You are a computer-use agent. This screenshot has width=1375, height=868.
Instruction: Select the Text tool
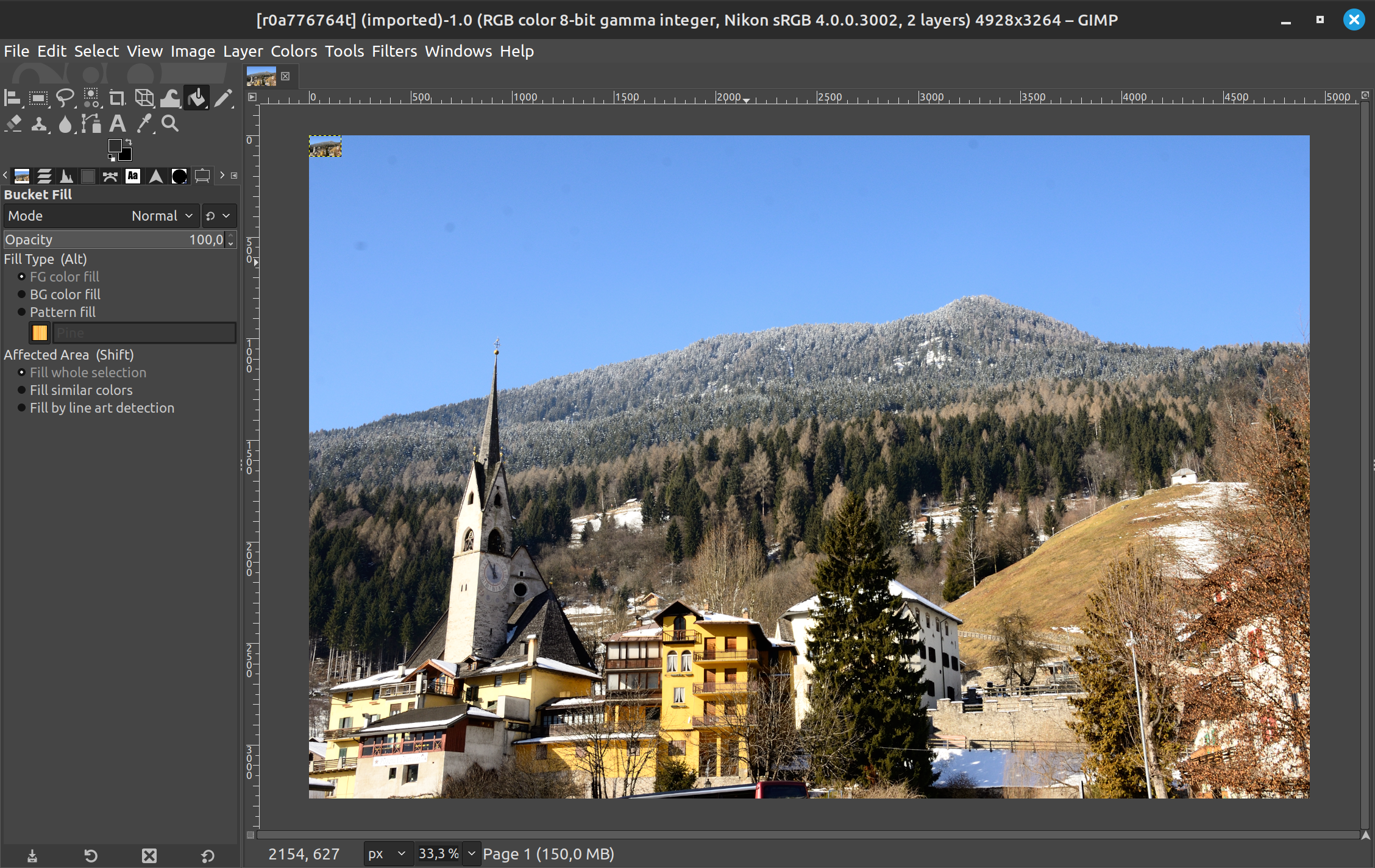(x=118, y=124)
